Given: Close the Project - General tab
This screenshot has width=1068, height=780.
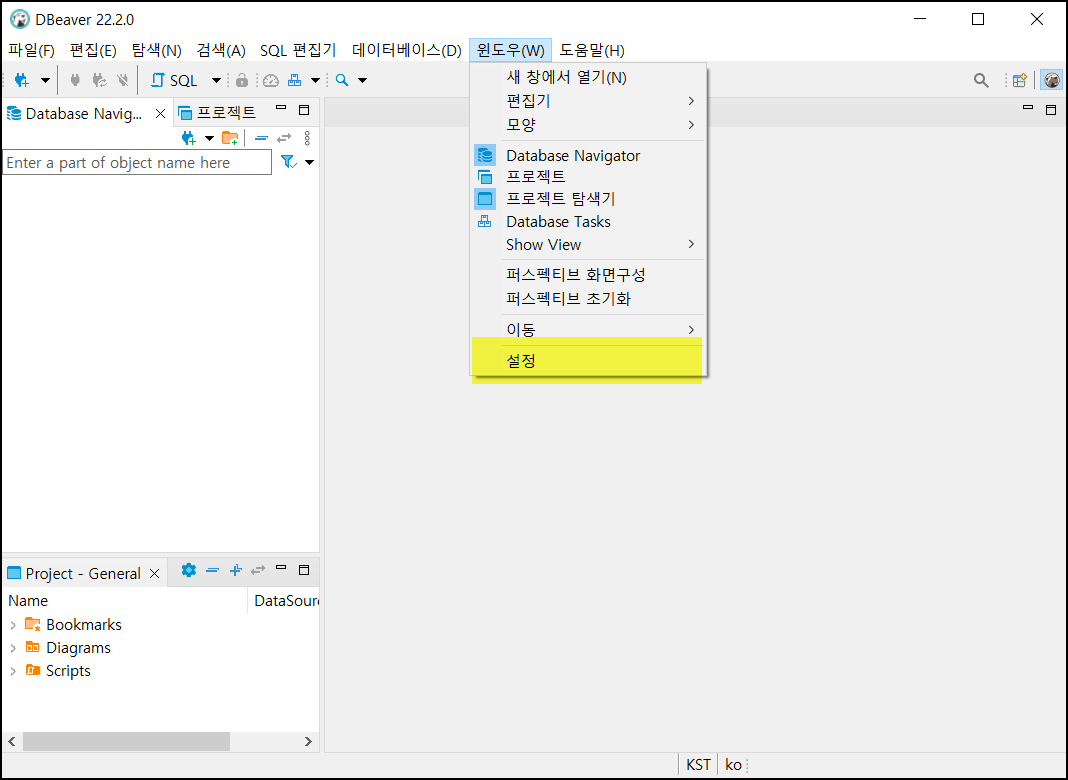Looking at the screenshot, I should click(x=155, y=574).
